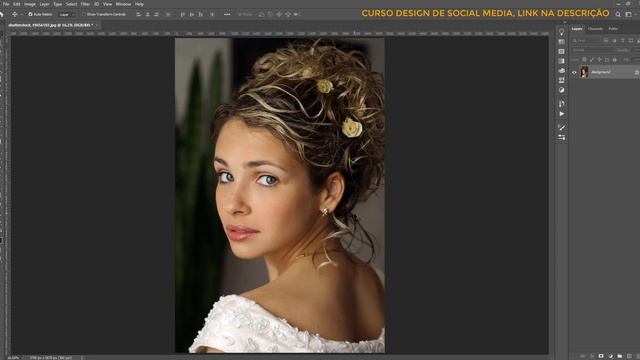
Task: Open the Learn panel lightbulb icon
Action: [562, 32]
